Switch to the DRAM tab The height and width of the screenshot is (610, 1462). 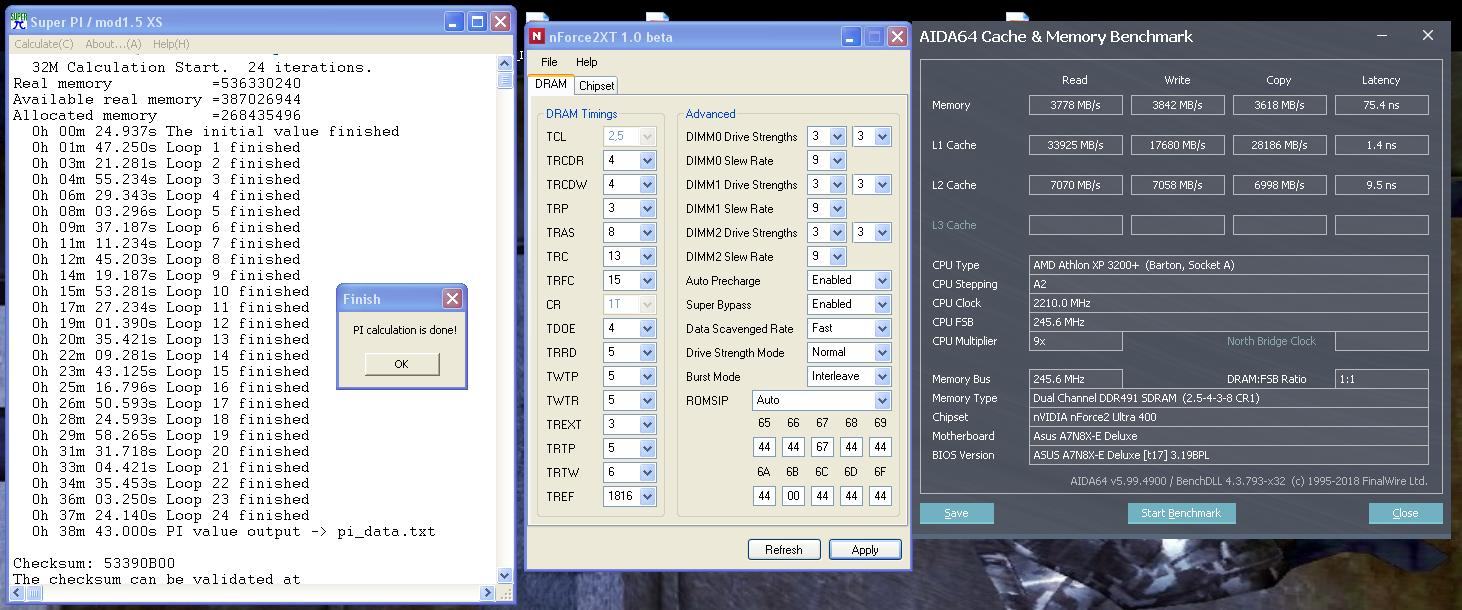pos(551,85)
